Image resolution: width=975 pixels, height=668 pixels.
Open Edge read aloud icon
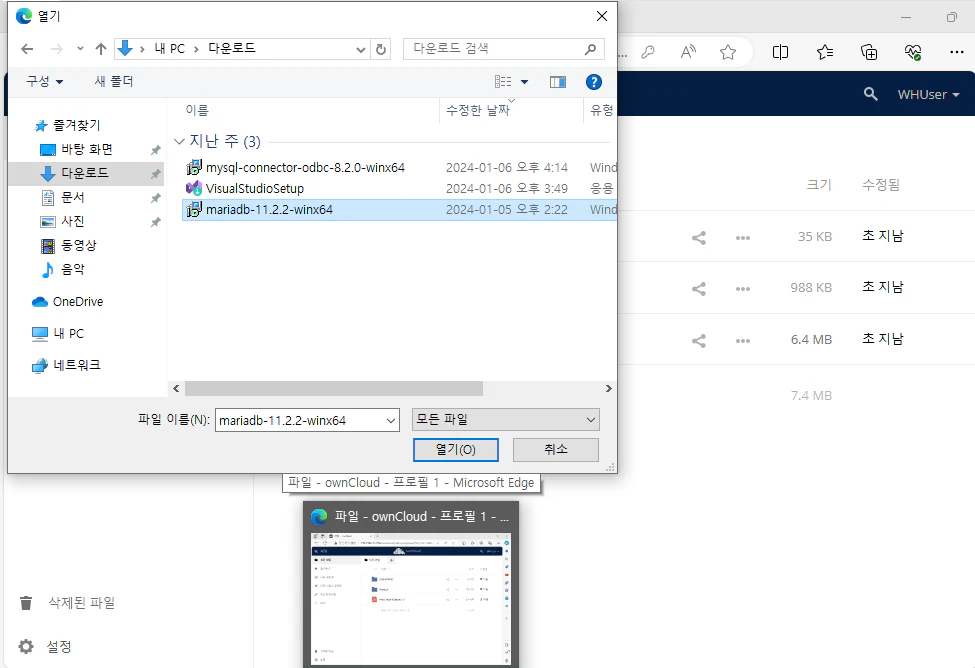pyautogui.click(x=688, y=52)
